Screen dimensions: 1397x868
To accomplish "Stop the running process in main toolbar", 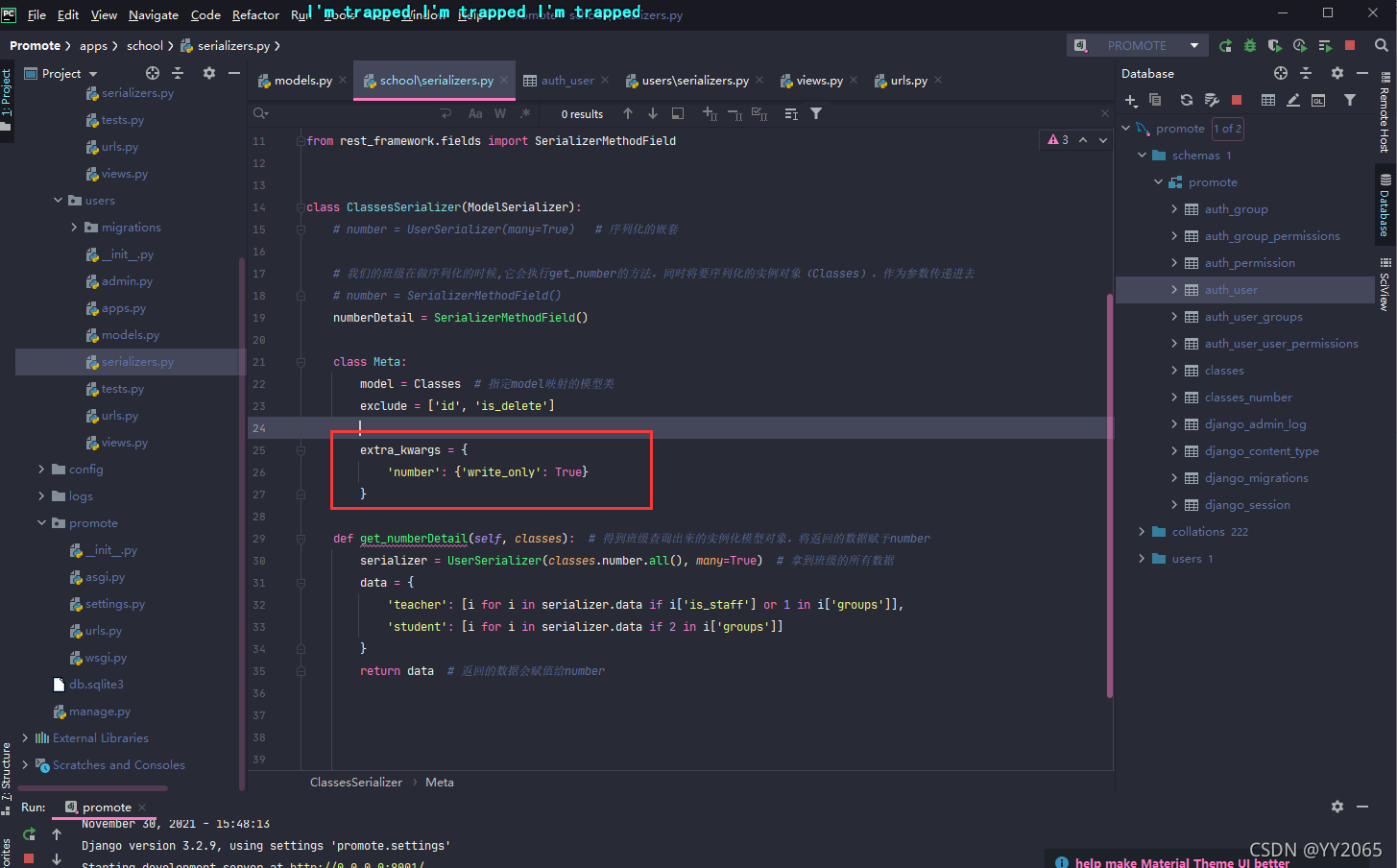I will 1350,45.
